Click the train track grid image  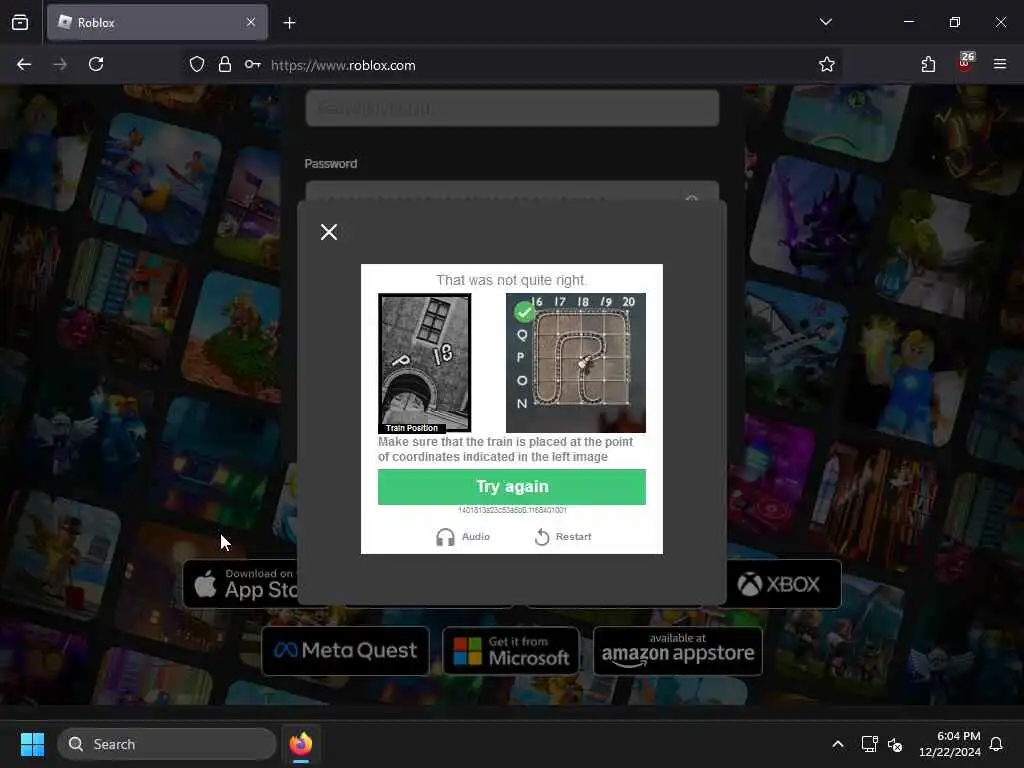point(576,363)
